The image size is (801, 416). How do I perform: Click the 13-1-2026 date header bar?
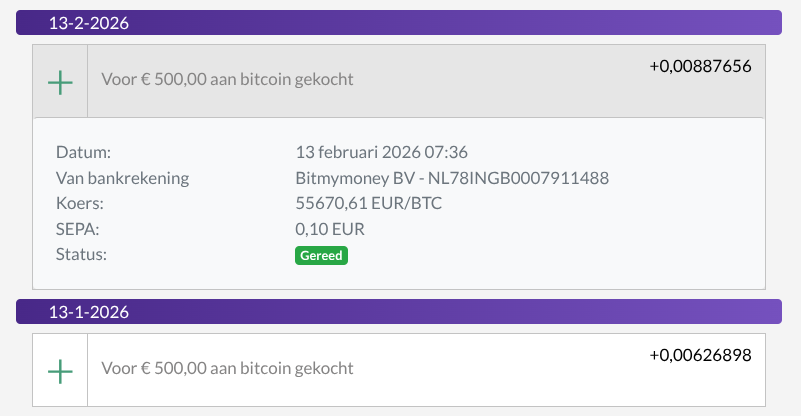pos(398,312)
